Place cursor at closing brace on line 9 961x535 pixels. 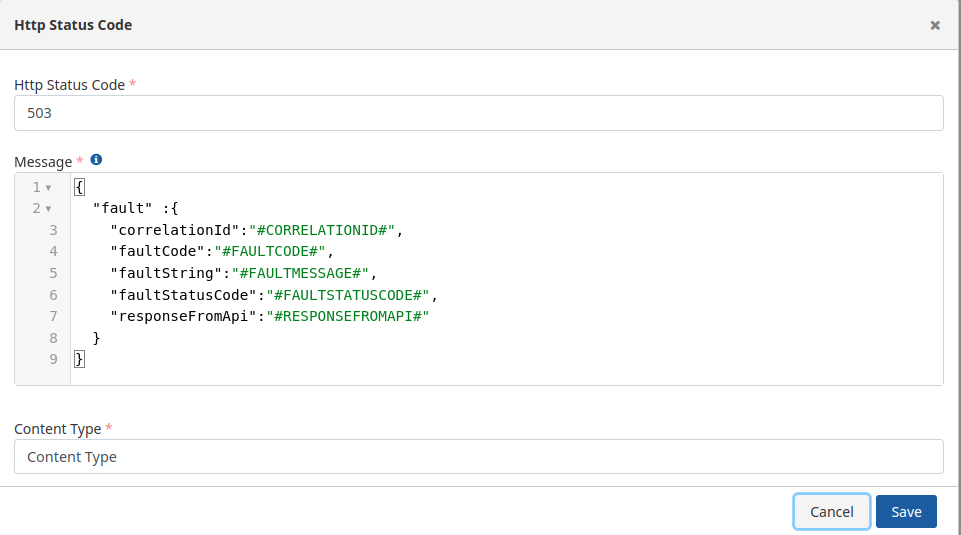79,359
